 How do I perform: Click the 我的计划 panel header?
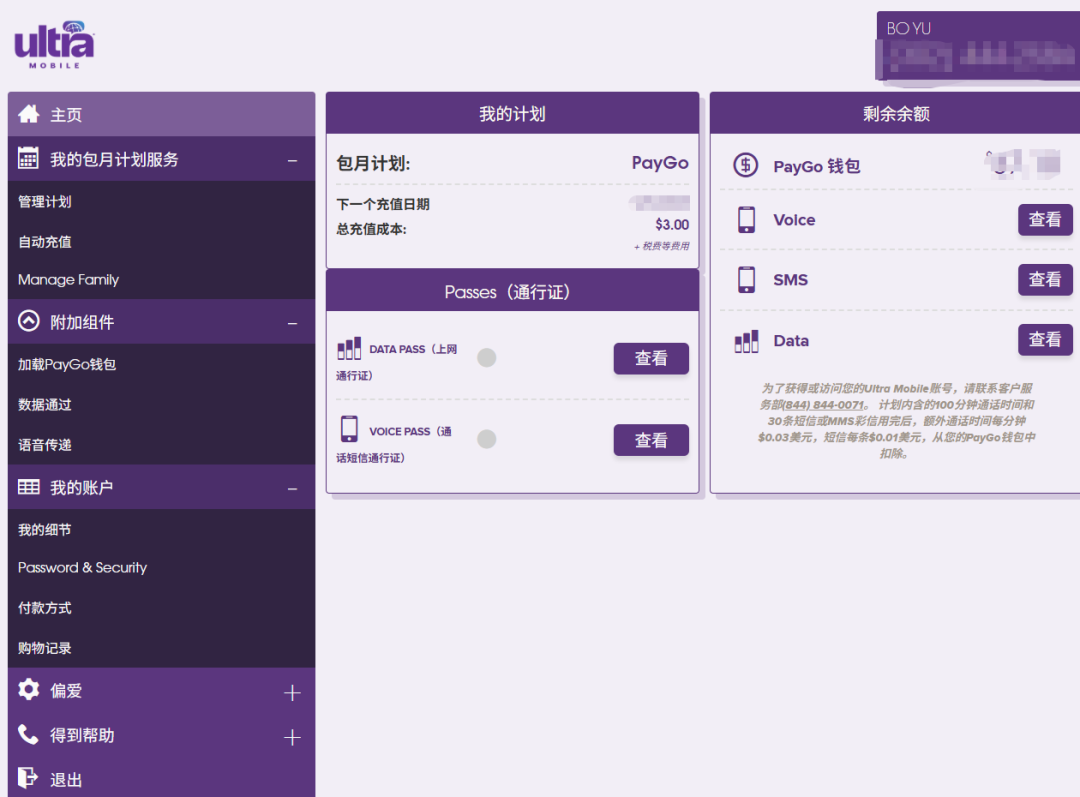click(512, 114)
